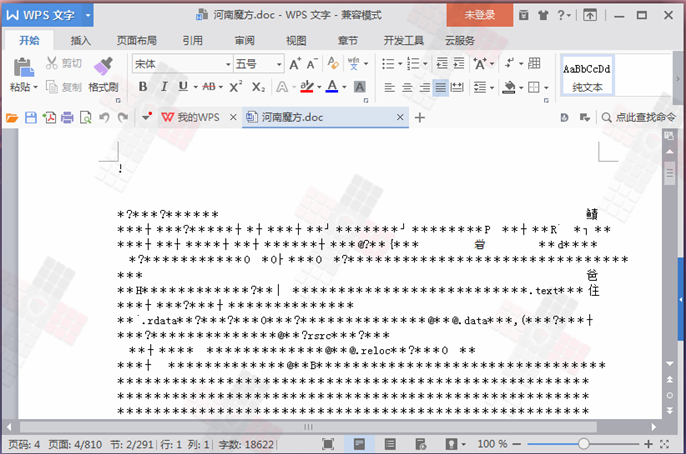Screen dimensions: 686x454
Task: Click Help question mark icon
Action: (x=561, y=15)
